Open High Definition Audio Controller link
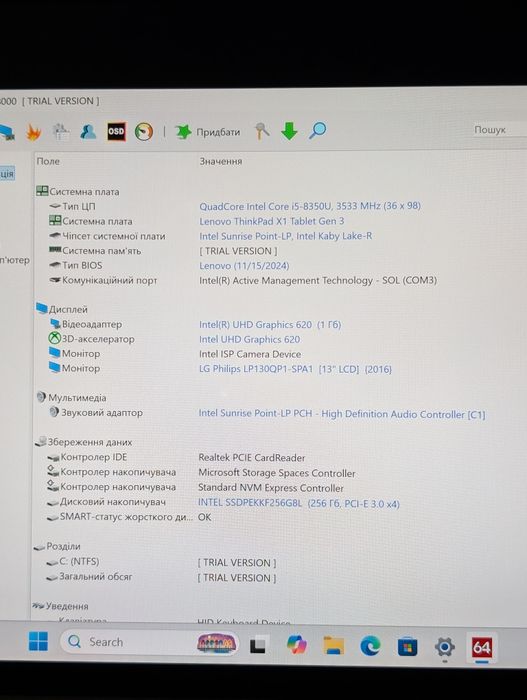527x700 pixels. tap(342, 414)
